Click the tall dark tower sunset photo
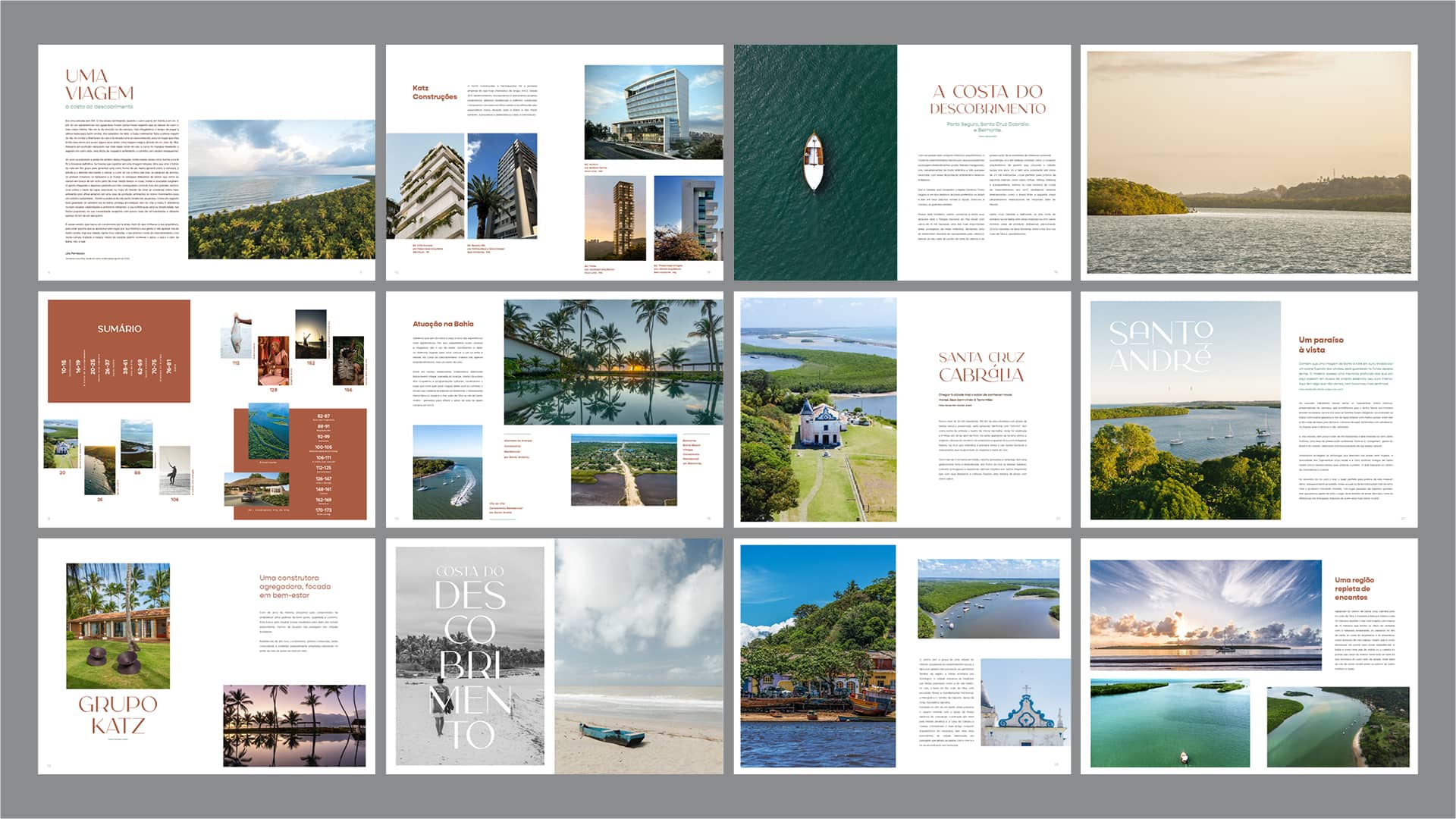The image size is (1456, 819). (x=615, y=218)
